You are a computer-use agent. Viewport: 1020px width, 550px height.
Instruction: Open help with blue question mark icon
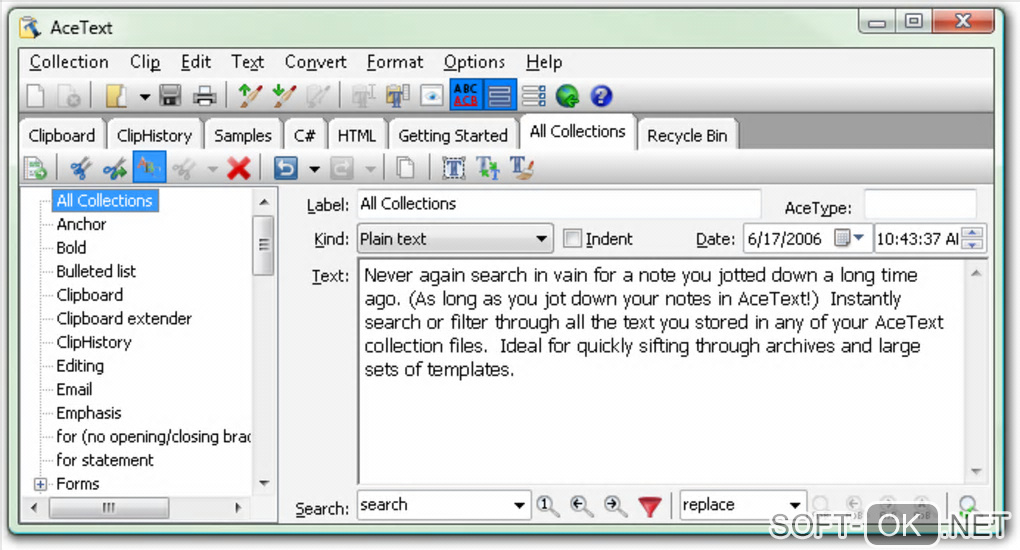coord(601,96)
